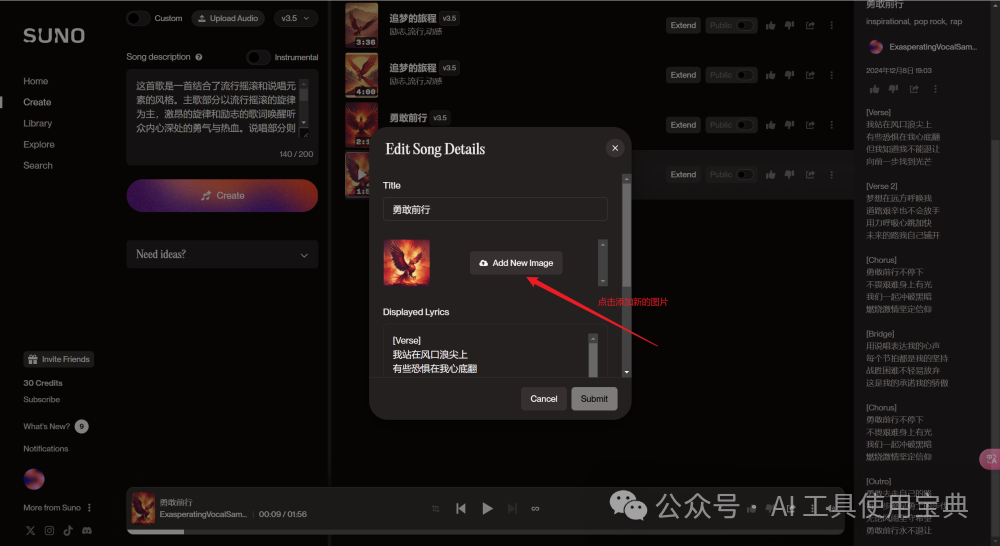
Task: Open Notifications in sidebar
Action: point(46,448)
